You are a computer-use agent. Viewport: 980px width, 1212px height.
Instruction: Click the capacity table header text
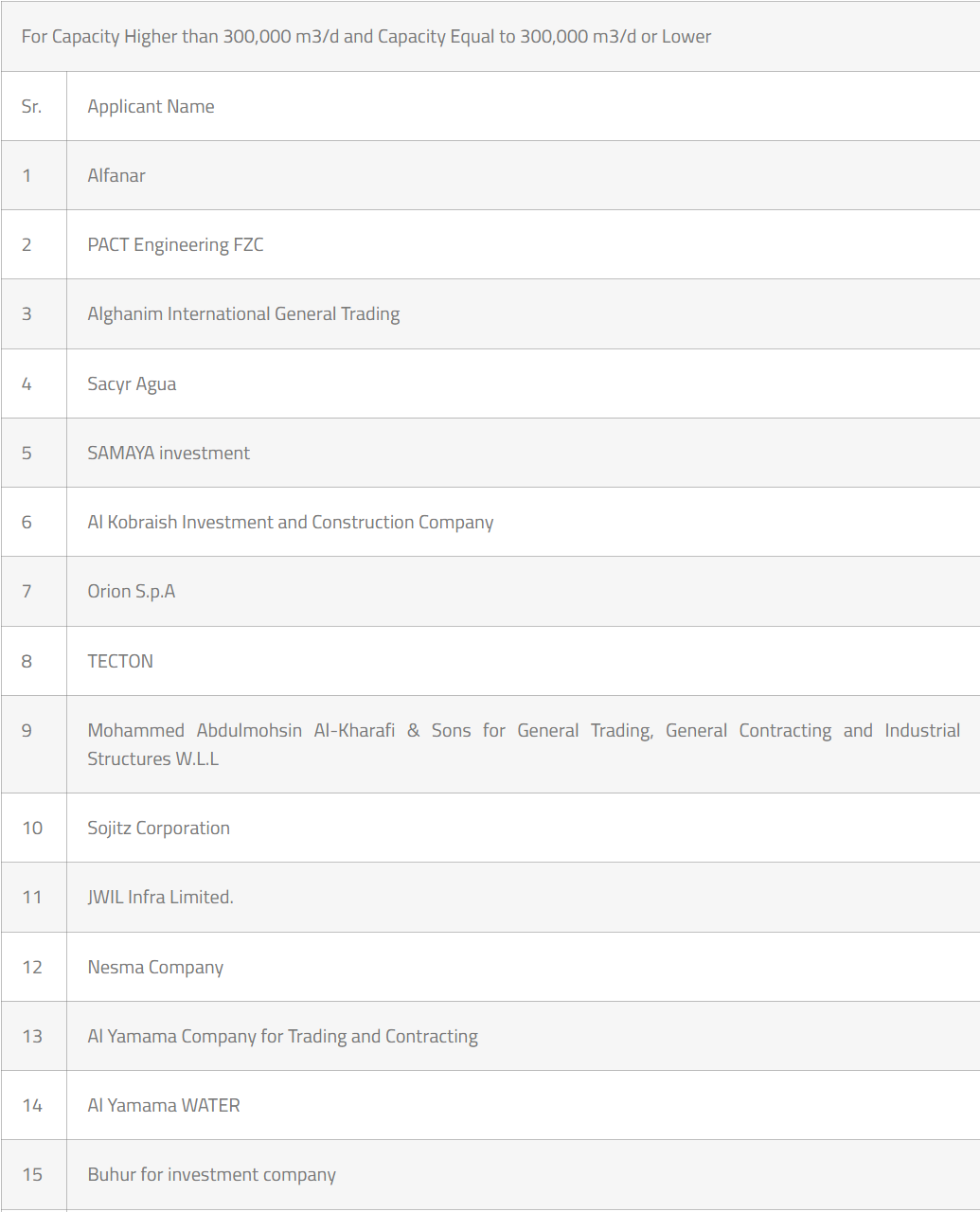click(366, 37)
